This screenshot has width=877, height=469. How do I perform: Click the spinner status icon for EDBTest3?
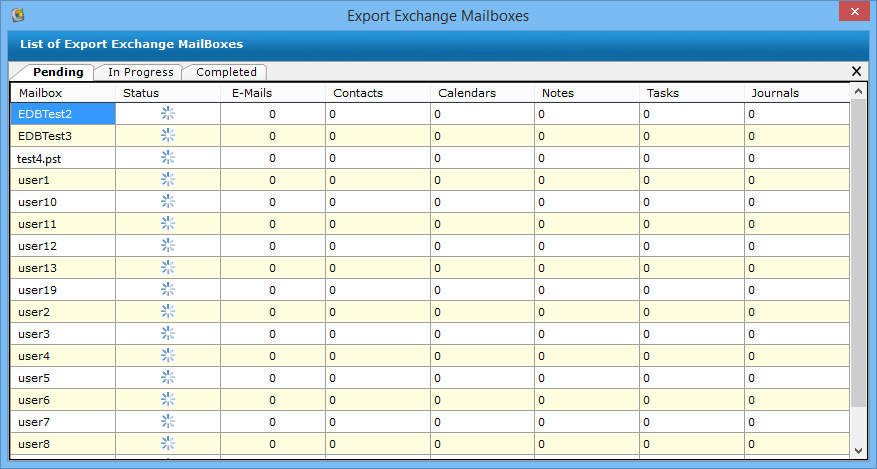pos(168,136)
